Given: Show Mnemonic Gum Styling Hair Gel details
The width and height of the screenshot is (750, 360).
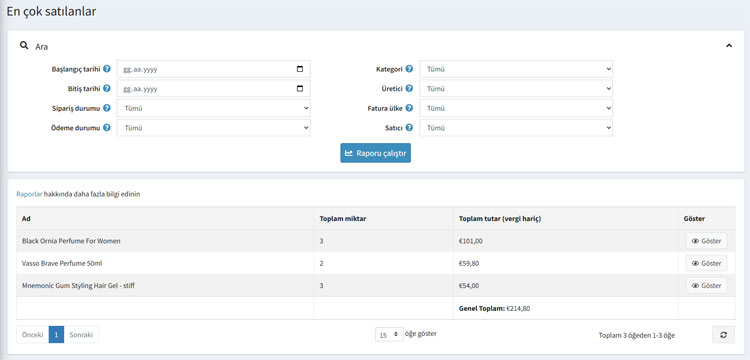Looking at the screenshot, I should tap(706, 285).
